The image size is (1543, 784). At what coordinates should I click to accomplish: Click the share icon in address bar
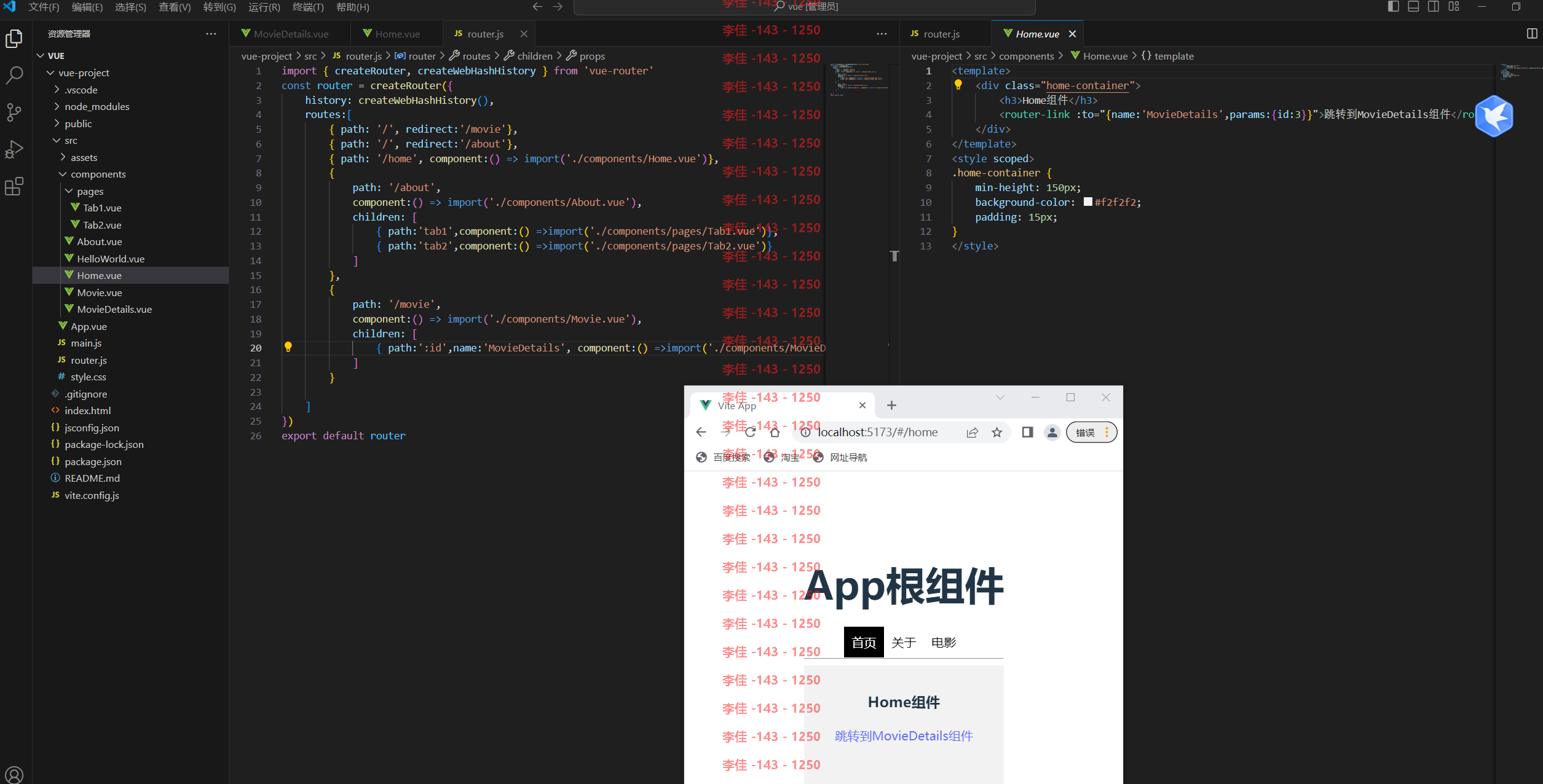pos(972,433)
